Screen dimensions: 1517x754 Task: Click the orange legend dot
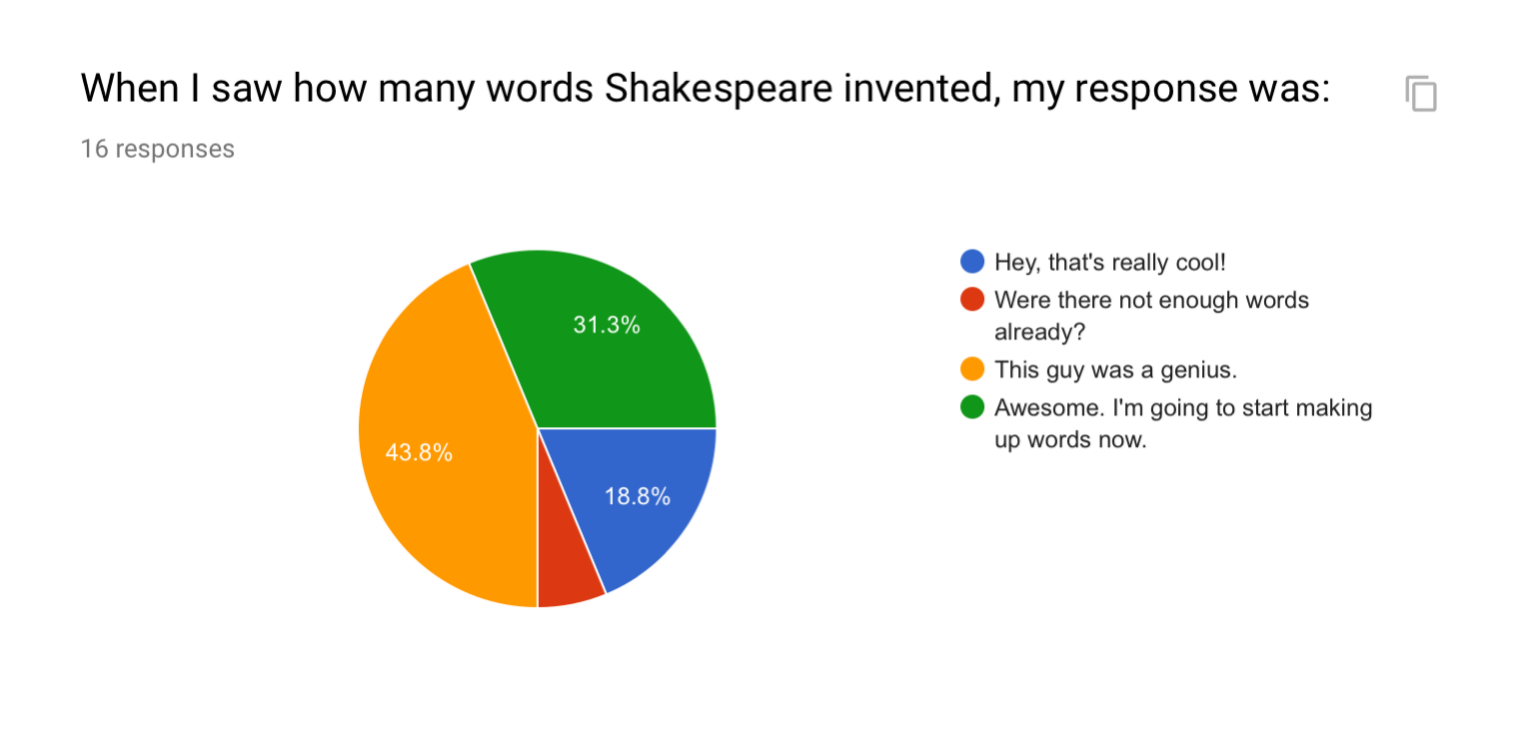click(x=972, y=370)
